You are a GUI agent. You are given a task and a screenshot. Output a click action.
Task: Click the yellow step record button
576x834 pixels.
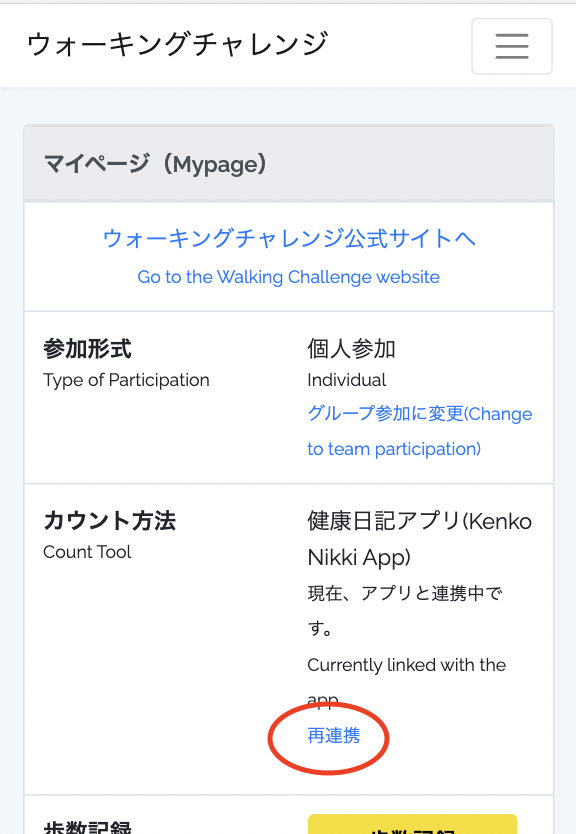tap(412, 824)
